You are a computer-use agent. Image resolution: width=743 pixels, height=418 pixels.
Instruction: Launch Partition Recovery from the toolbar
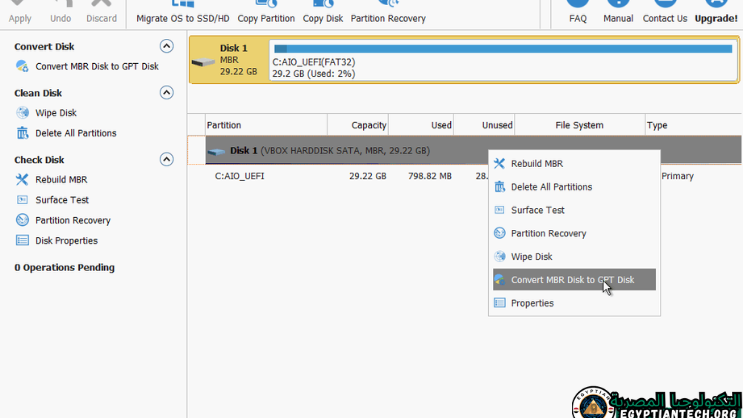[388, 12]
